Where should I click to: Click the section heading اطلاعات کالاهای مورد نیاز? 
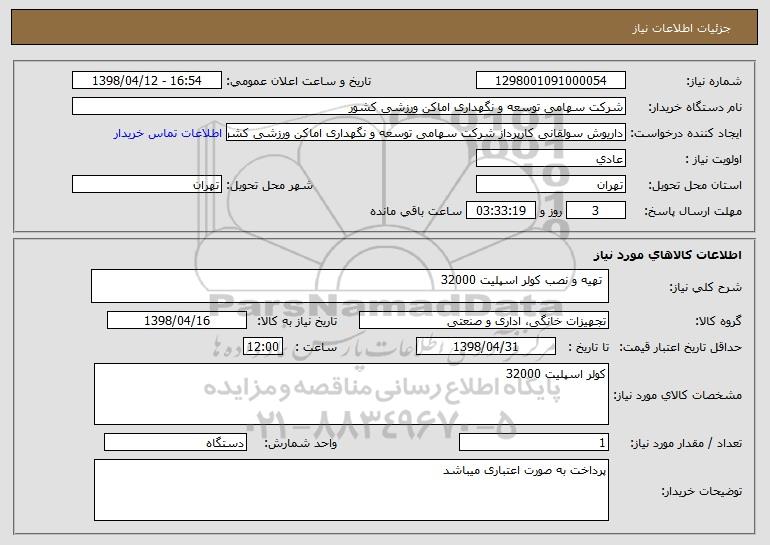point(667,255)
